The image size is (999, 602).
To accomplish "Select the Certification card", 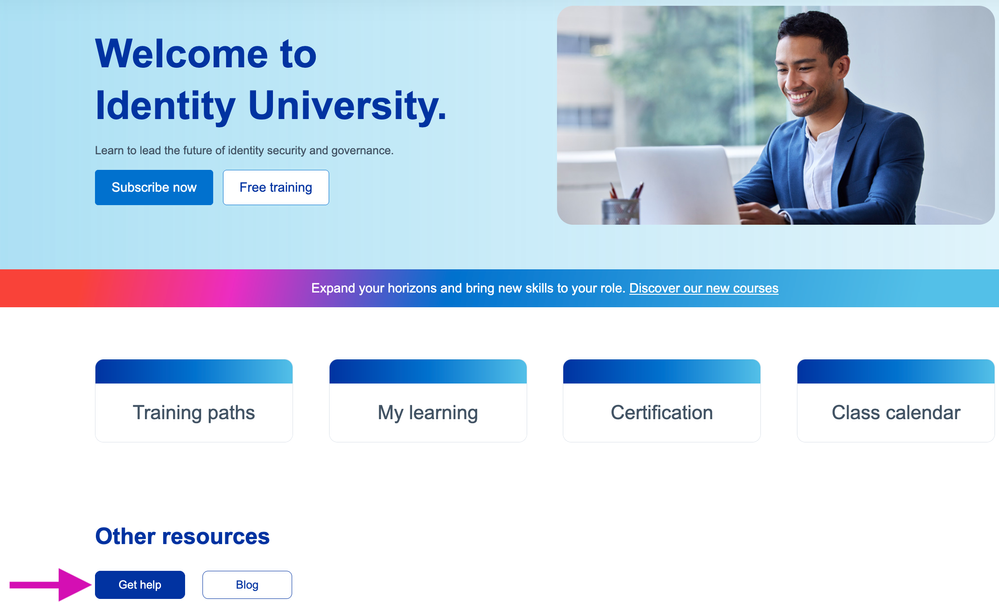I will (x=662, y=412).
